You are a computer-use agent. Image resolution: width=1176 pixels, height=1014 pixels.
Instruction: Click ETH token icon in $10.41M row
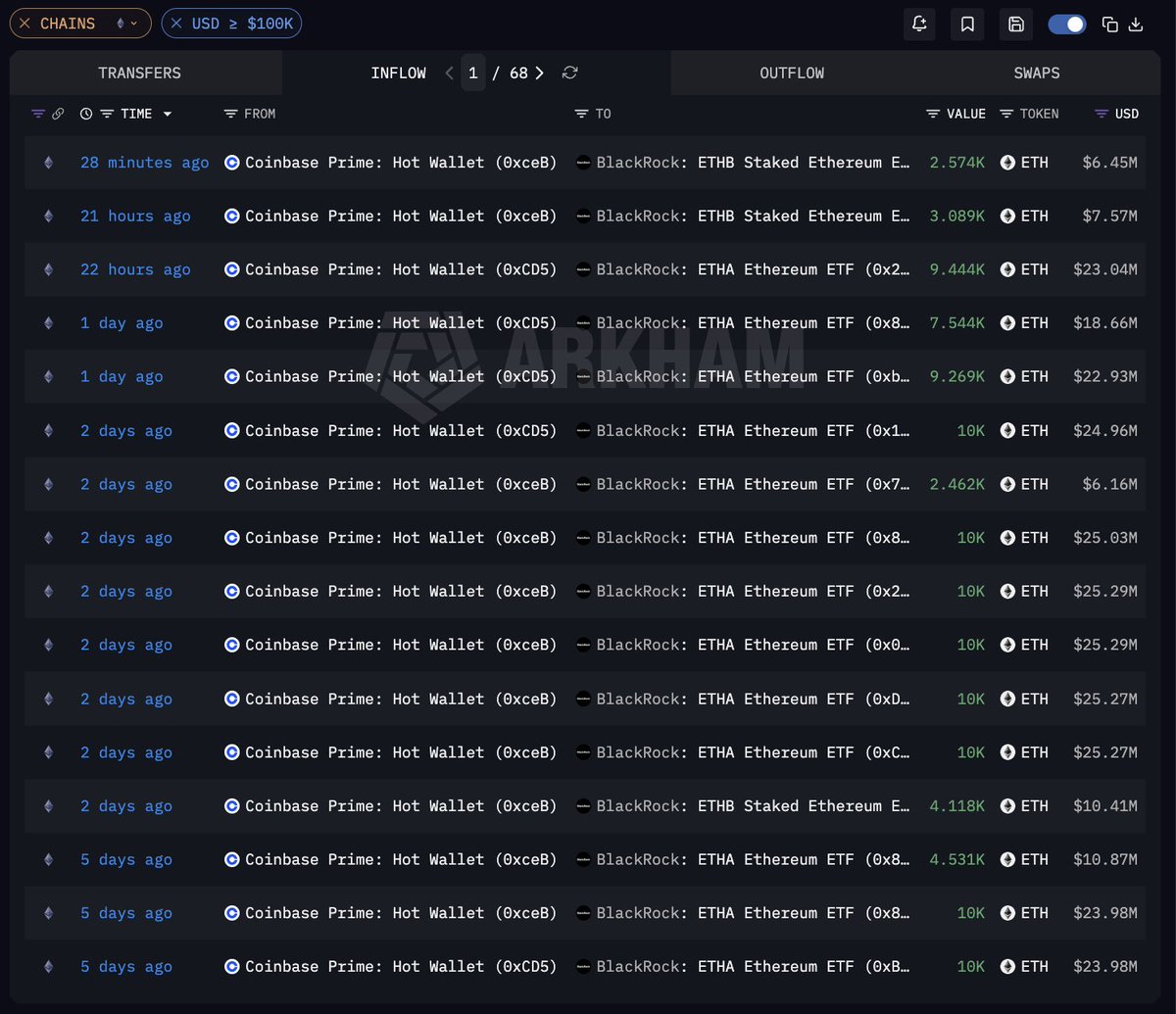pos(1007,806)
